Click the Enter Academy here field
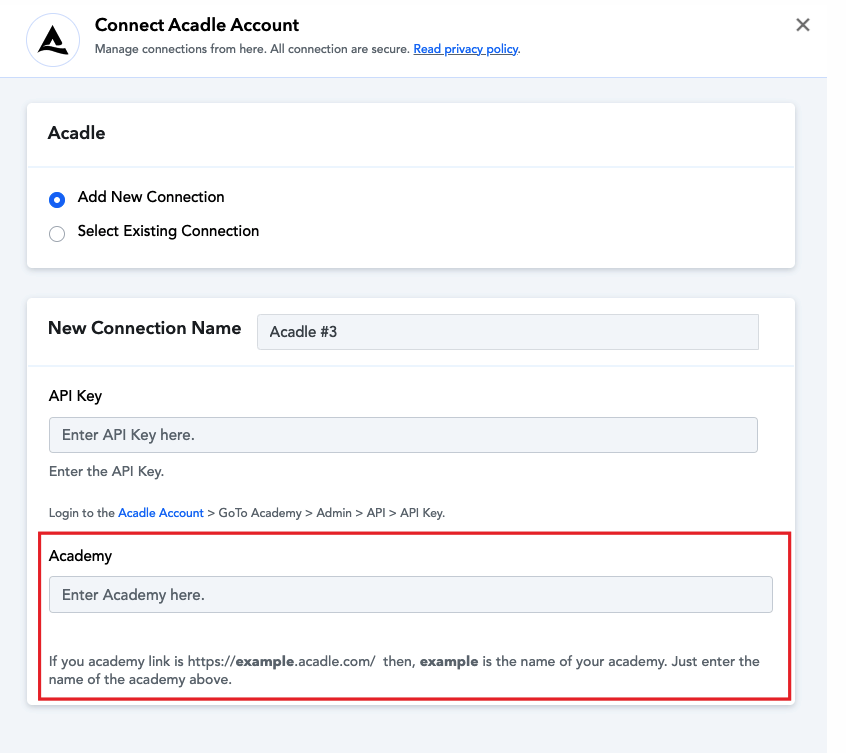 411,594
